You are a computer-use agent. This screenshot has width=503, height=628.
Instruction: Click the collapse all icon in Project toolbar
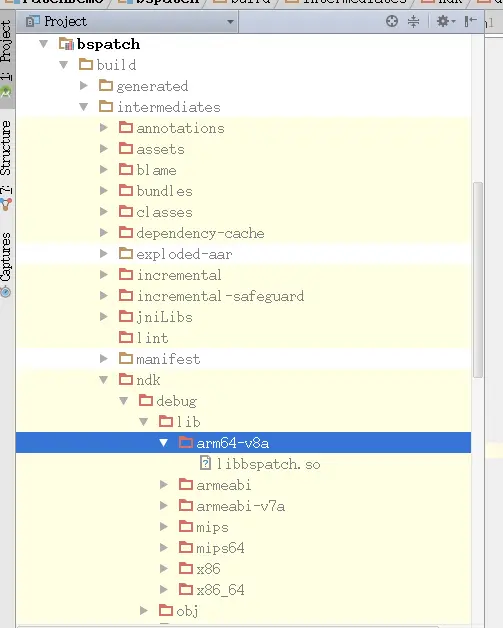tap(413, 21)
